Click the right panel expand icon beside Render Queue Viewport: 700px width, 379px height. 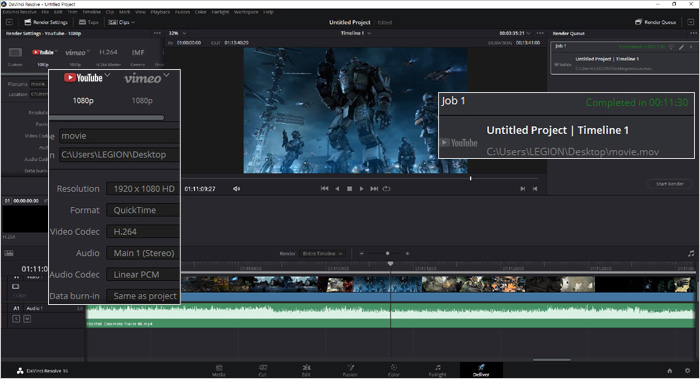(x=691, y=22)
